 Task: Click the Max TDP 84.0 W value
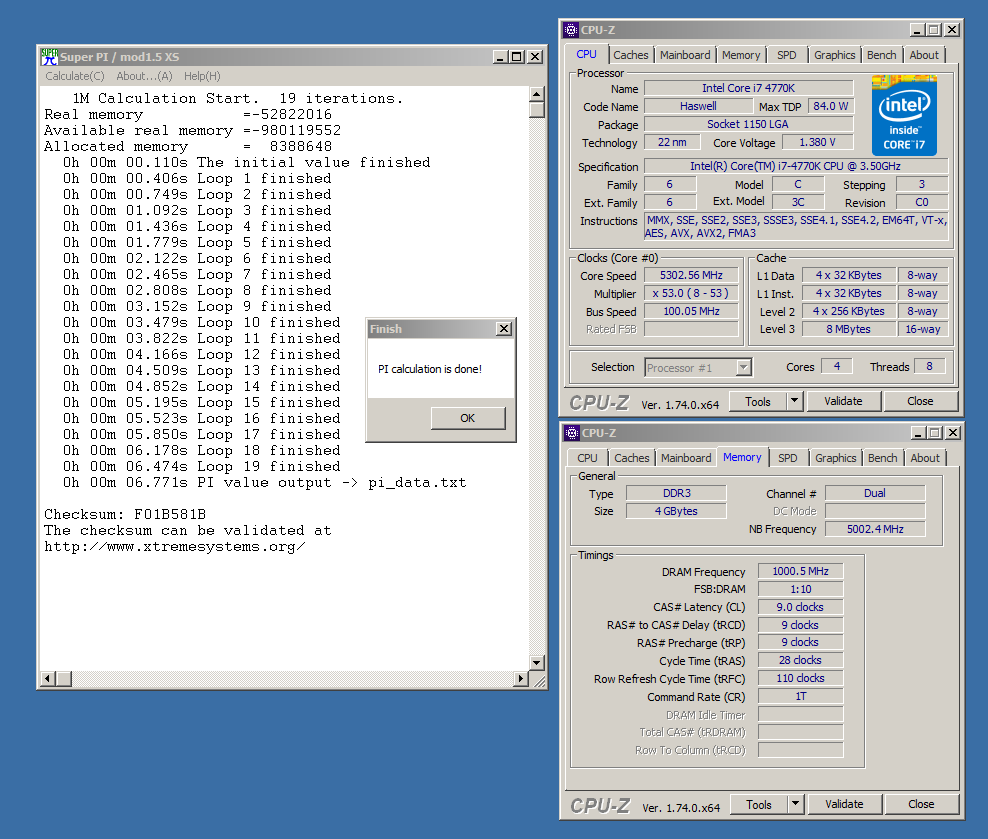pyautogui.click(x=830, y=106)
